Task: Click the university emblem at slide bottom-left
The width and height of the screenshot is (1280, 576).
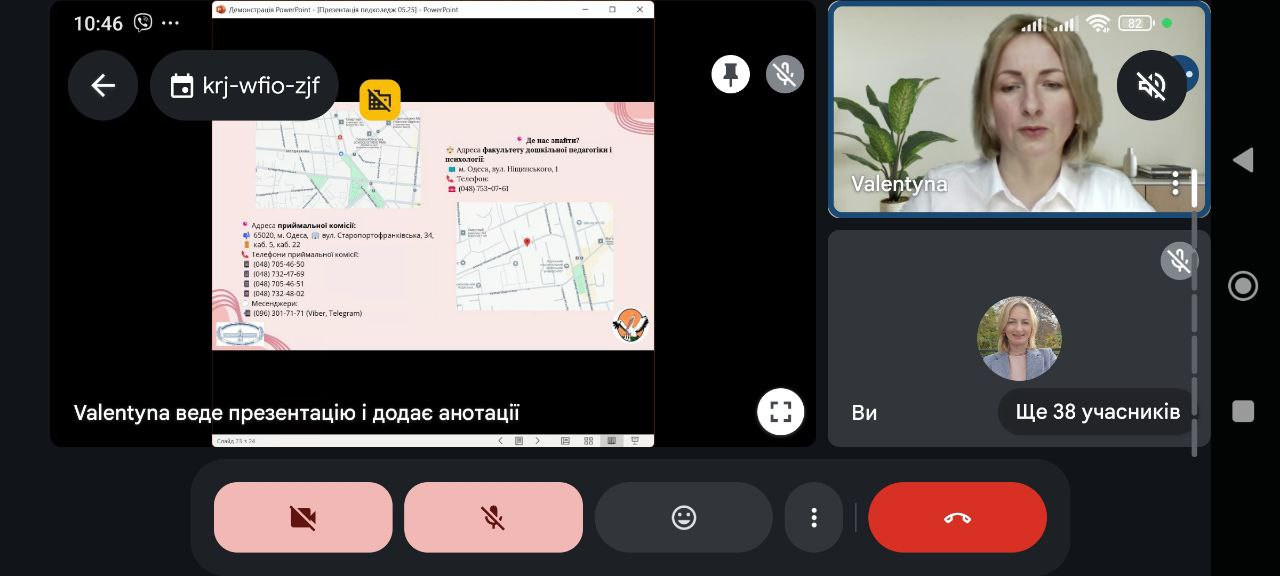Action: (239, 334)
